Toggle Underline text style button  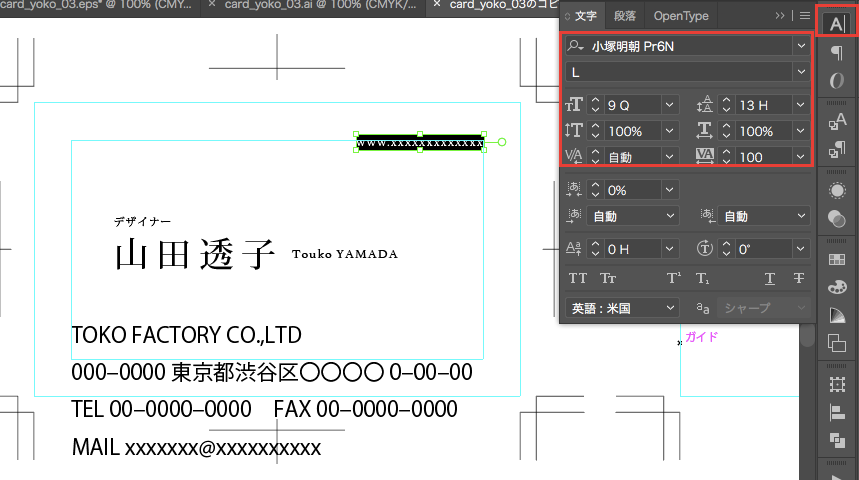(770, 279)
